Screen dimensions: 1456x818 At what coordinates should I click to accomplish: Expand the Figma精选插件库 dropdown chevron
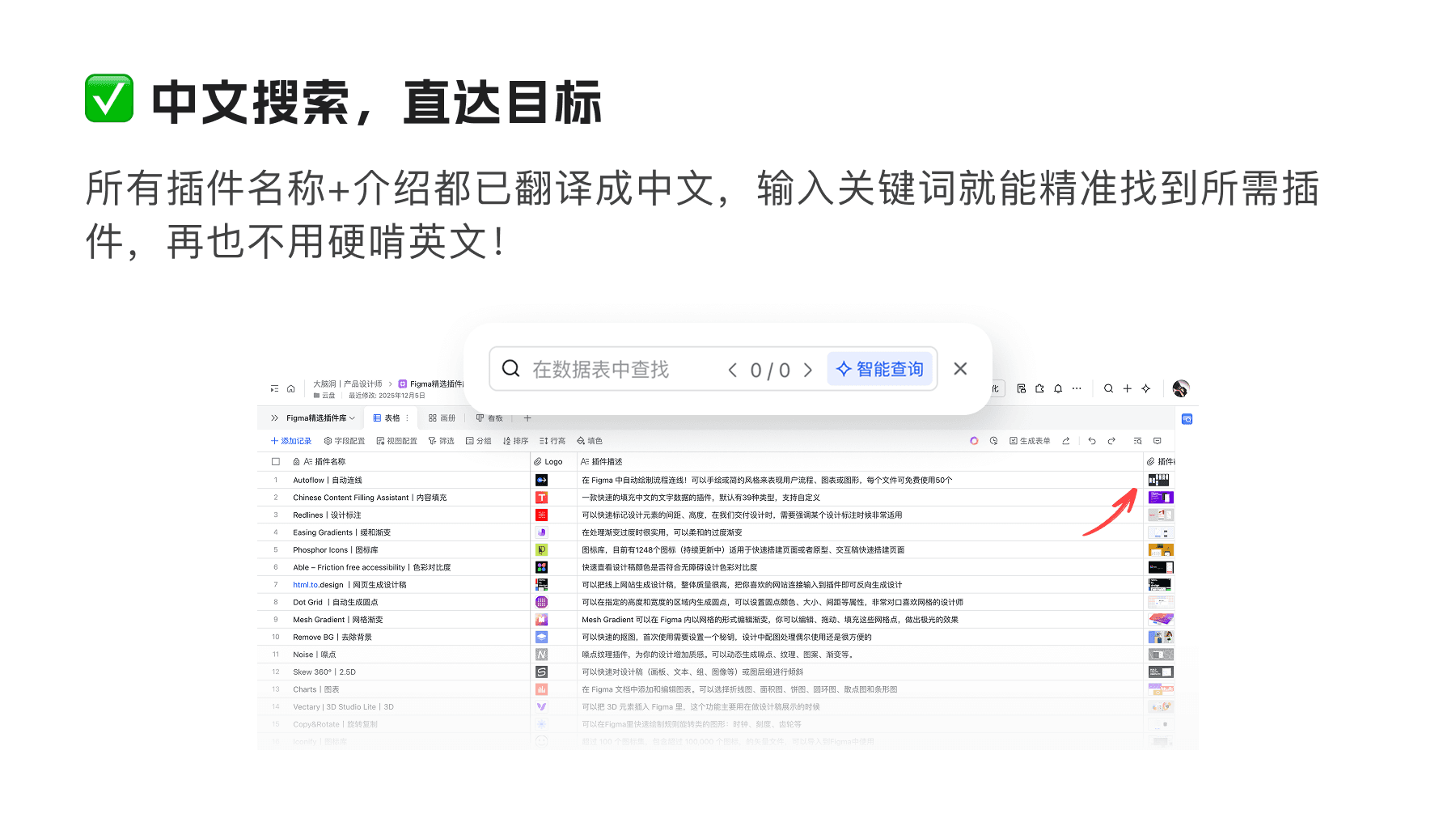tap(351, 418)
